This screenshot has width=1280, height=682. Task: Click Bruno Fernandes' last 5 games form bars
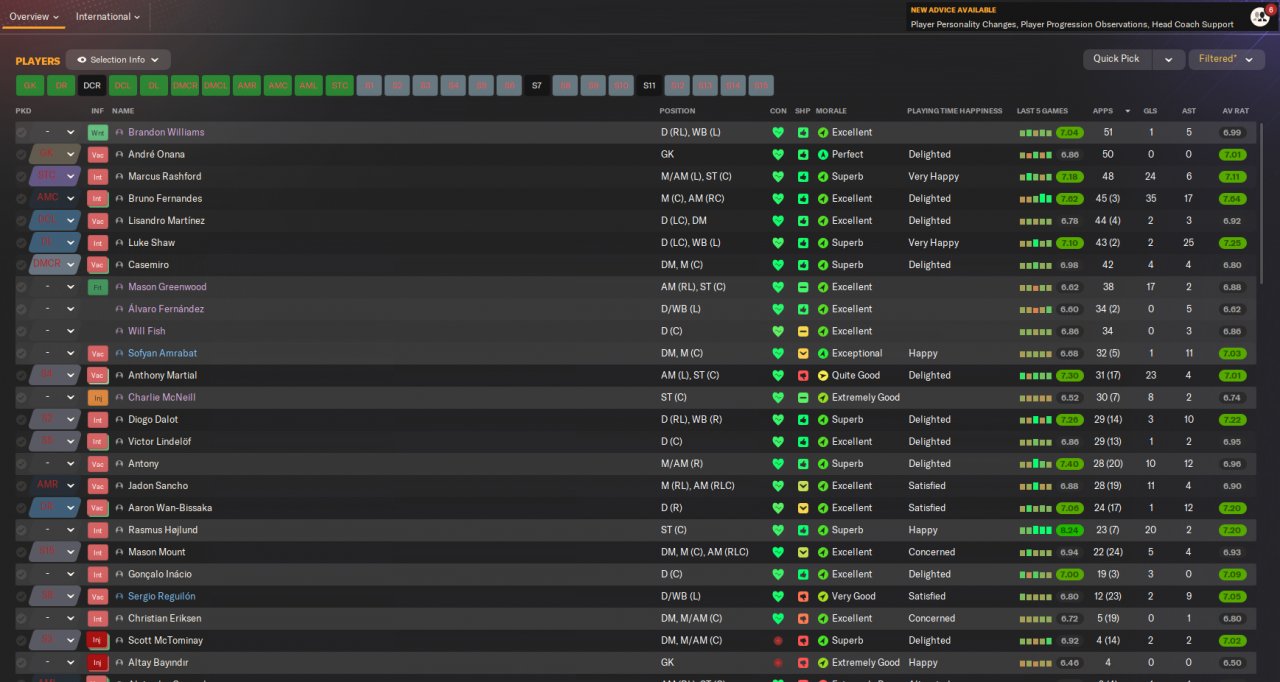click(1036, 199)
